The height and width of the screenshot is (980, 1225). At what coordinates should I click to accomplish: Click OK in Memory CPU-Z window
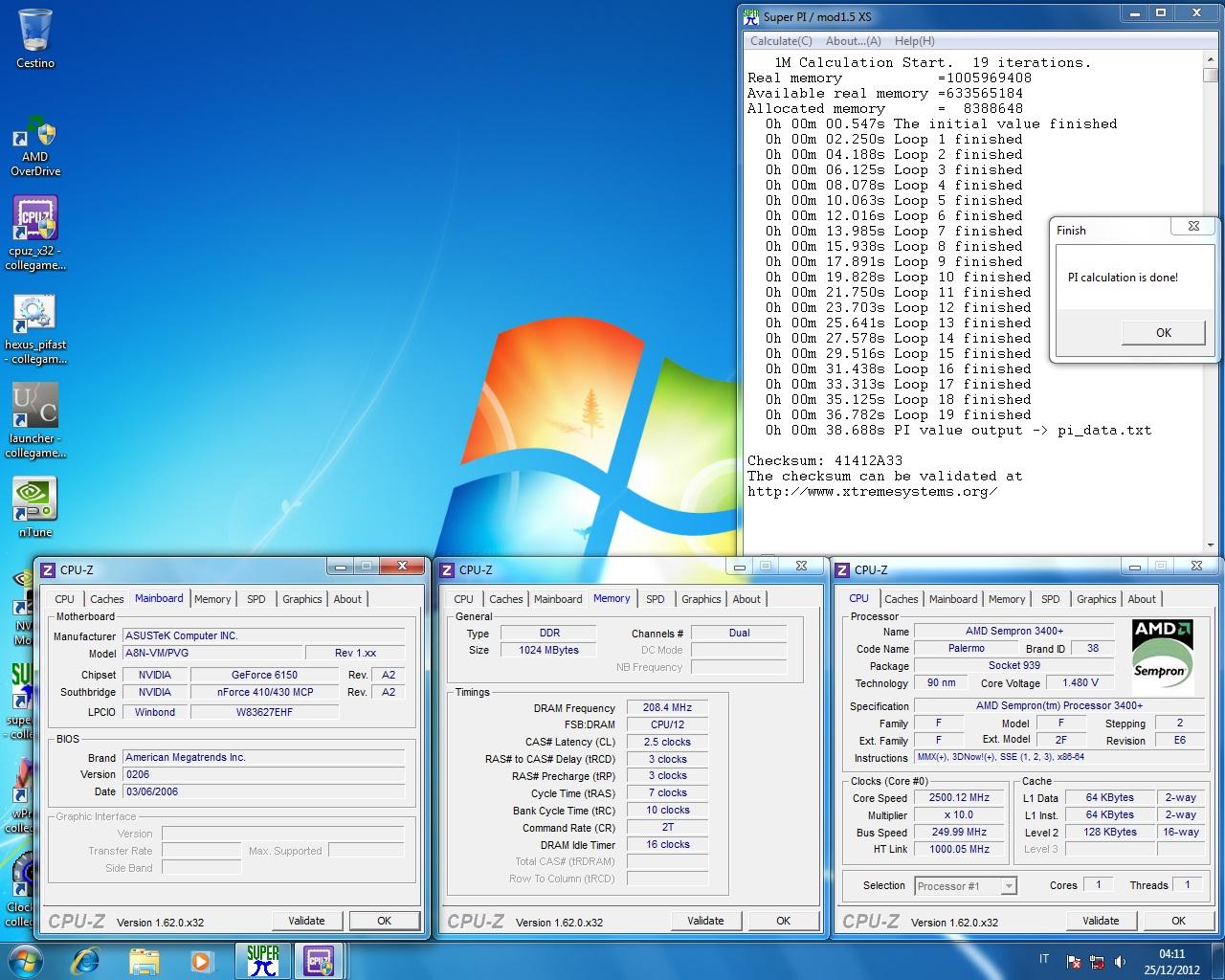(783, 921)
